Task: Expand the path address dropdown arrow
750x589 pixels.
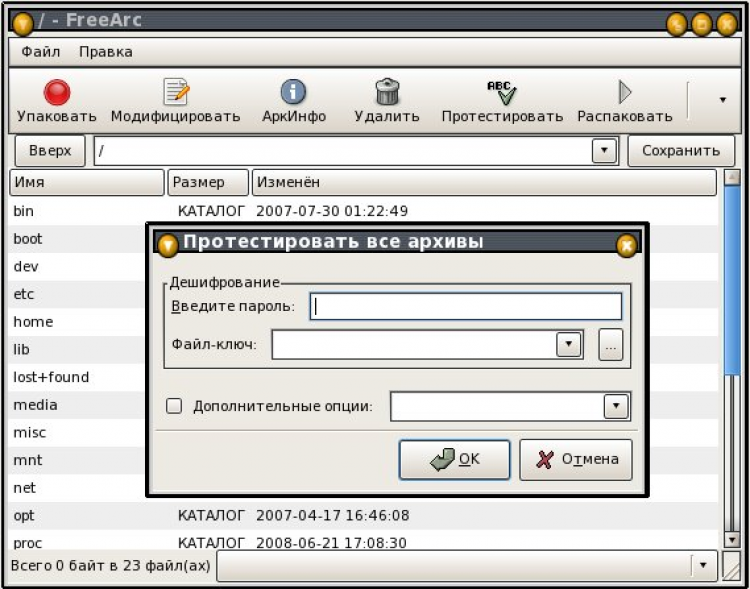Action: [603, 151]
